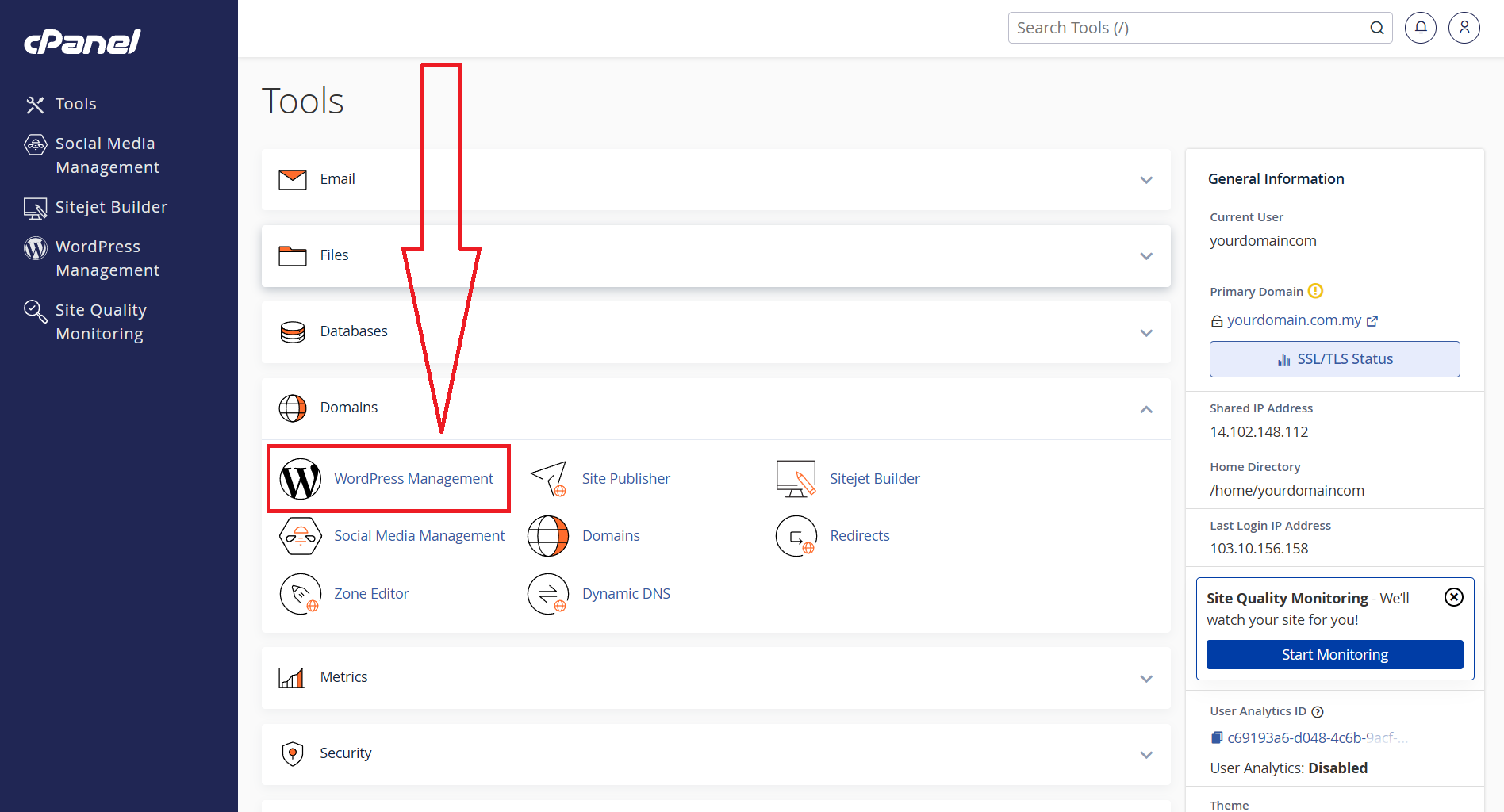Open Social Media Management in sidebar
The width and height of the screenshot is (1504, 812).
pos(93,155)
